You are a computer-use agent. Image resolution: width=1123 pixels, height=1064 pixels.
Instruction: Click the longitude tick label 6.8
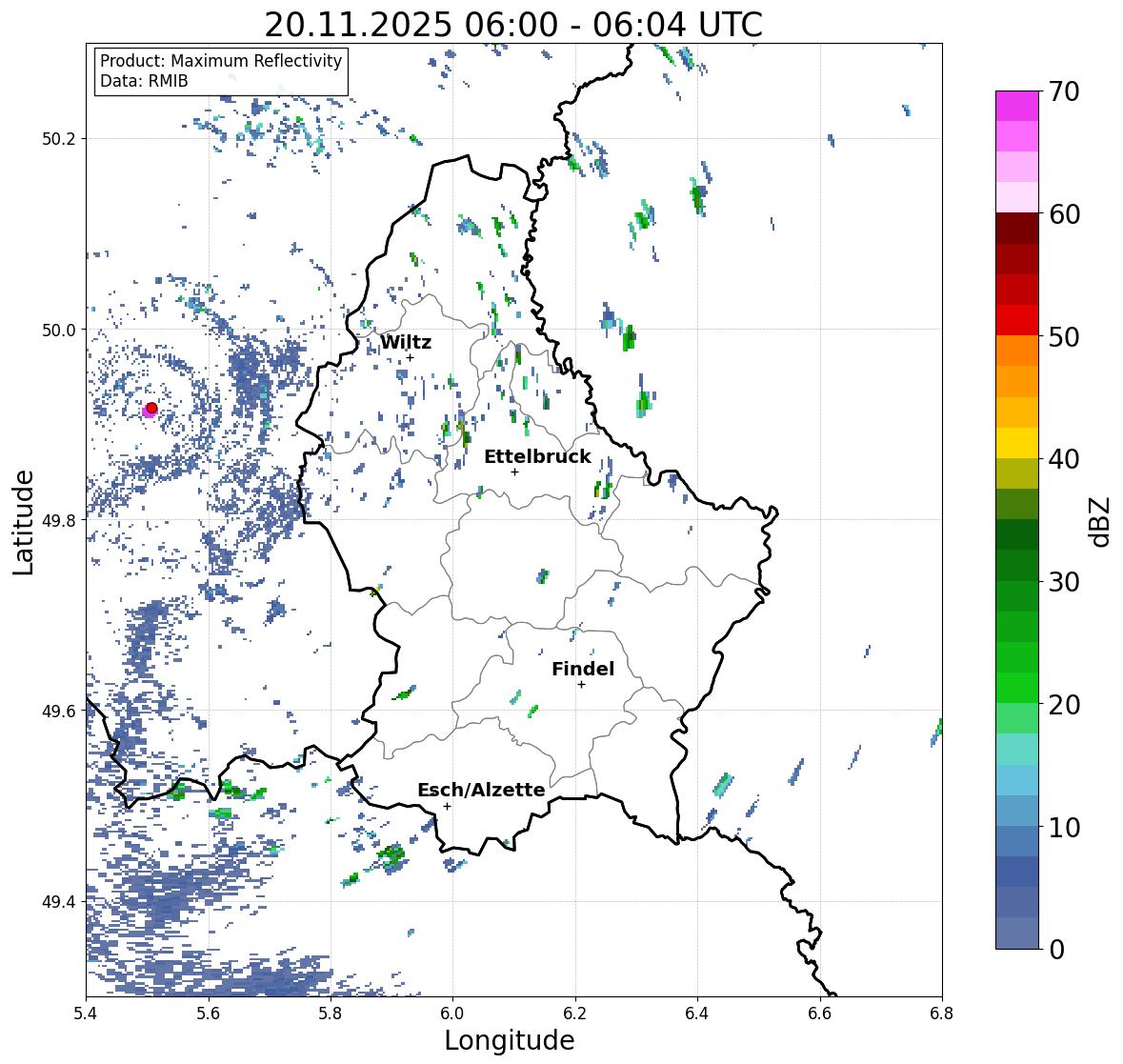click(942, 1014)
